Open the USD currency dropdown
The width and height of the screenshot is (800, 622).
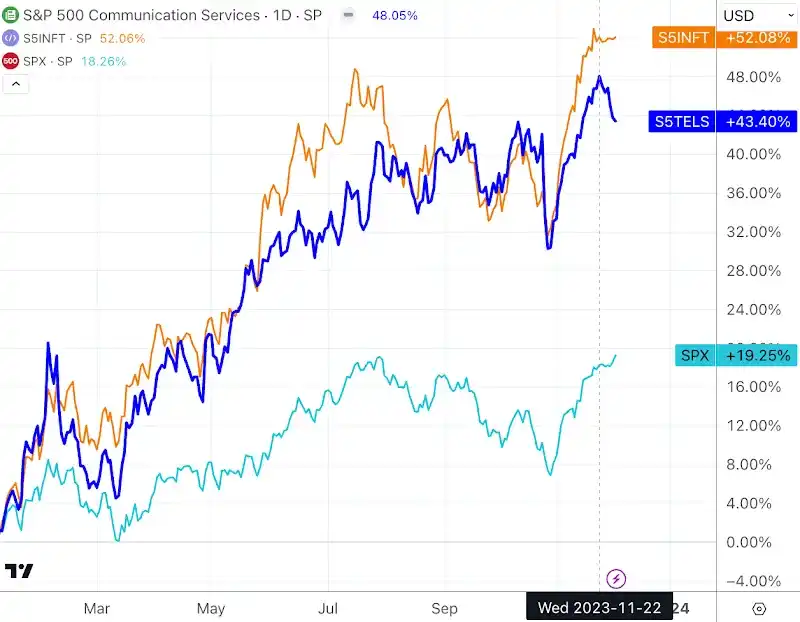[745, 16]
